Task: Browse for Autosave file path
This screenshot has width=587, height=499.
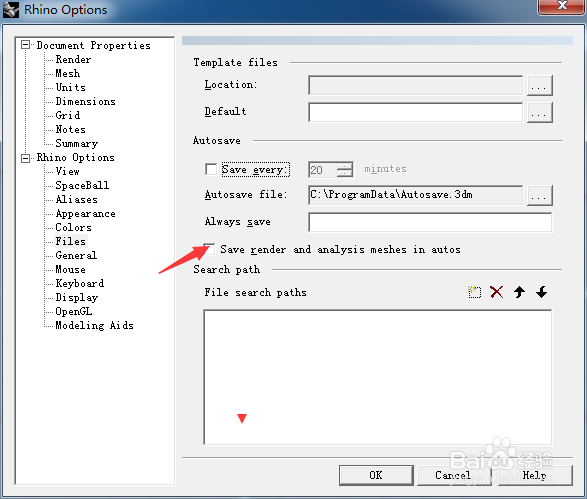Action: [539, 195]
